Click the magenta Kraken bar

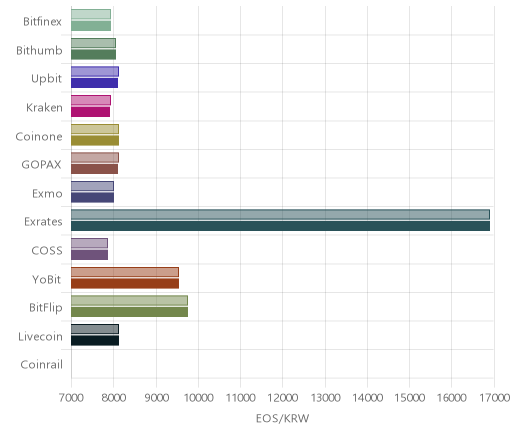click(90, 112)
